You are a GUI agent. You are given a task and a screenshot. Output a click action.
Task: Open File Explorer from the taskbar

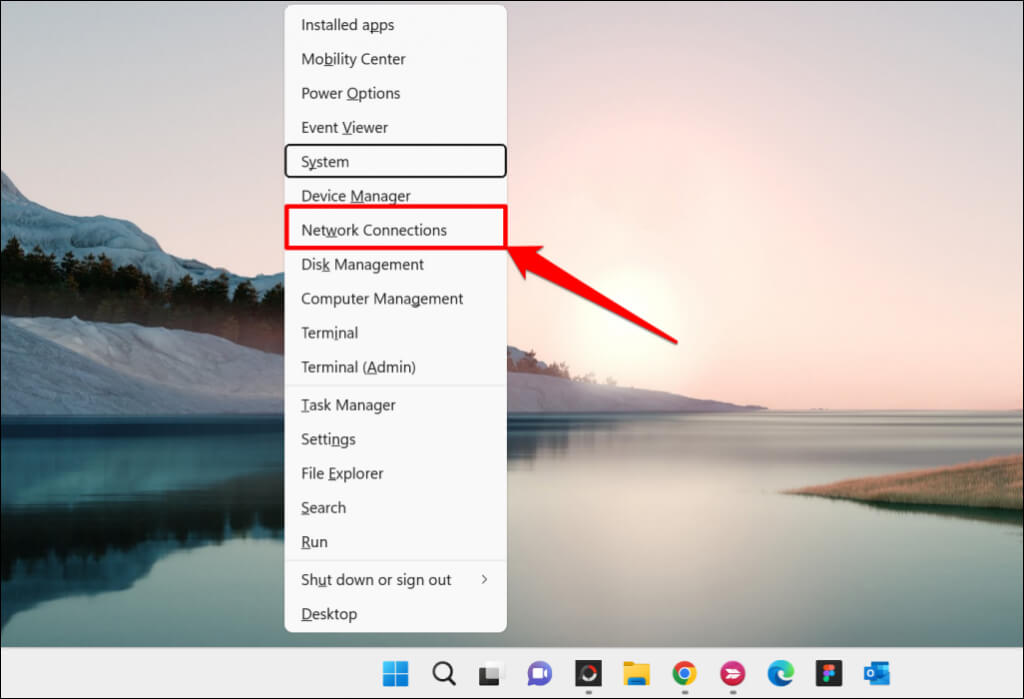click(x=636, y=673)
